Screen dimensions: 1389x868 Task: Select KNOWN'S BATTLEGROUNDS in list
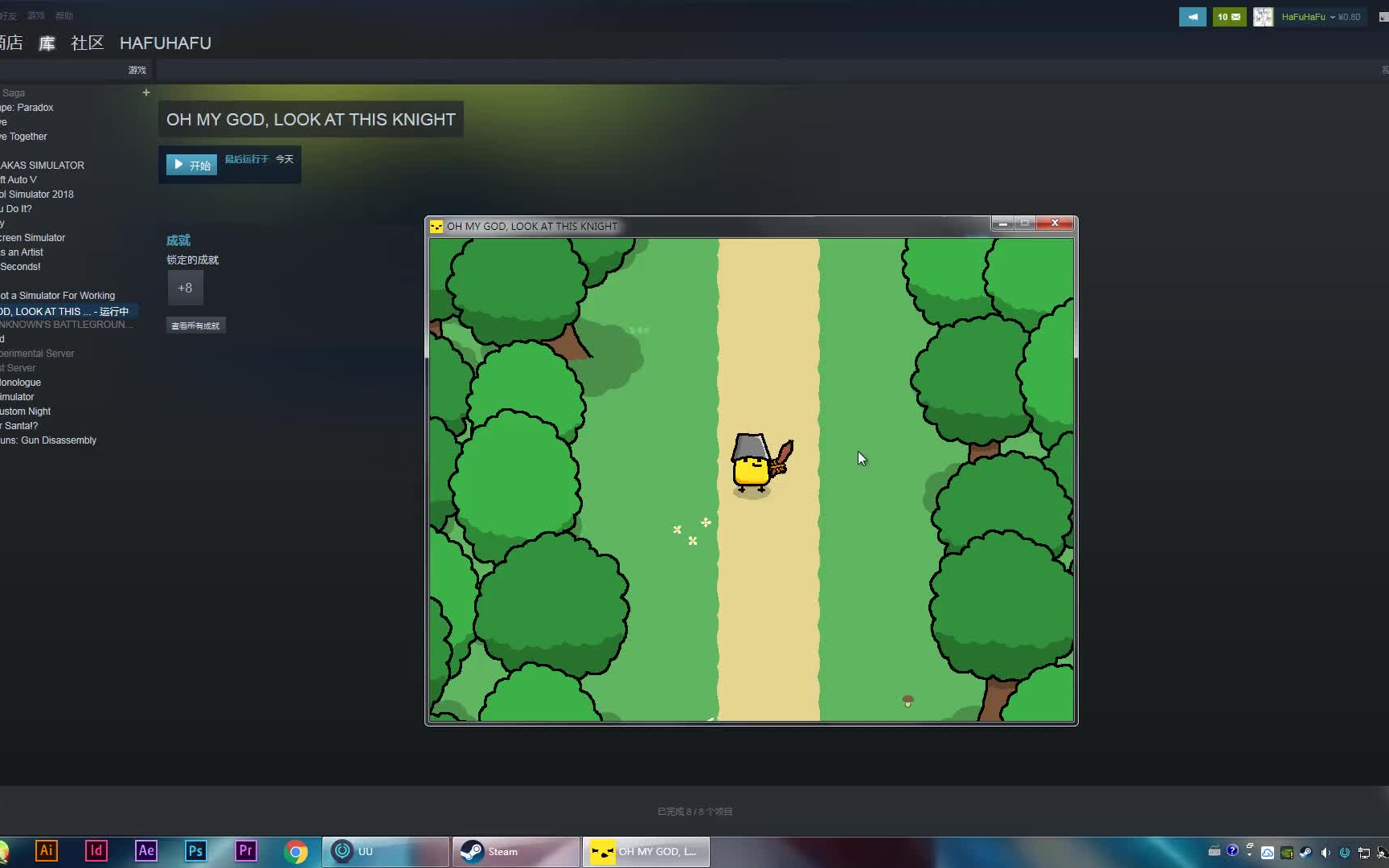coord(67,324)
